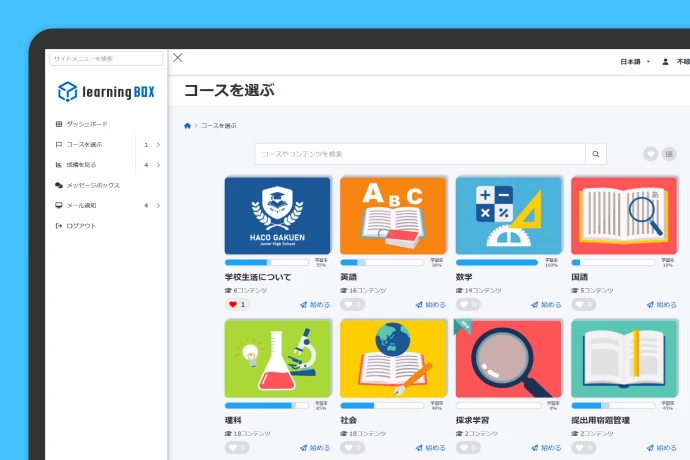Open the science flask course thumbnail
This screenshot has height=460, width=690.
point(277,359)
